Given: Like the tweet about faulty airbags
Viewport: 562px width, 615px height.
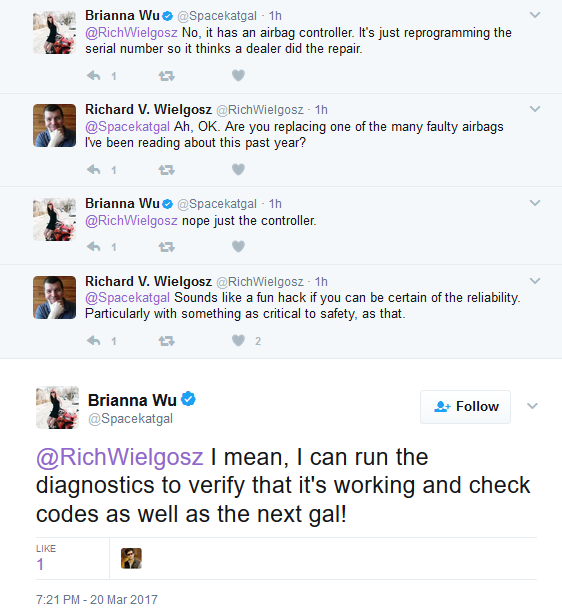Looking at the screenshot, I should 238,169.
